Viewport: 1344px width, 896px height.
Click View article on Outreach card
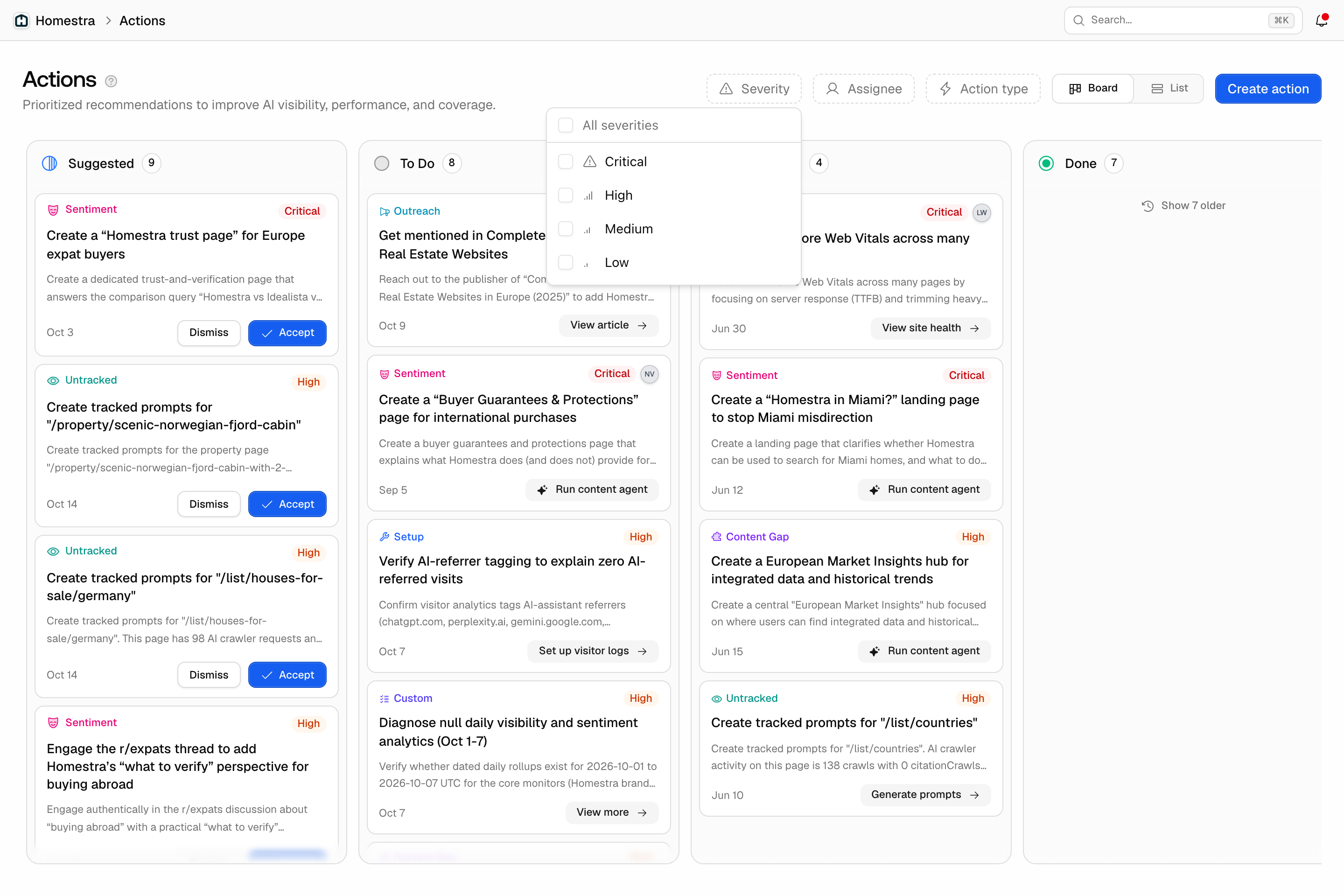pyautogui.click(x=609, y=325)
